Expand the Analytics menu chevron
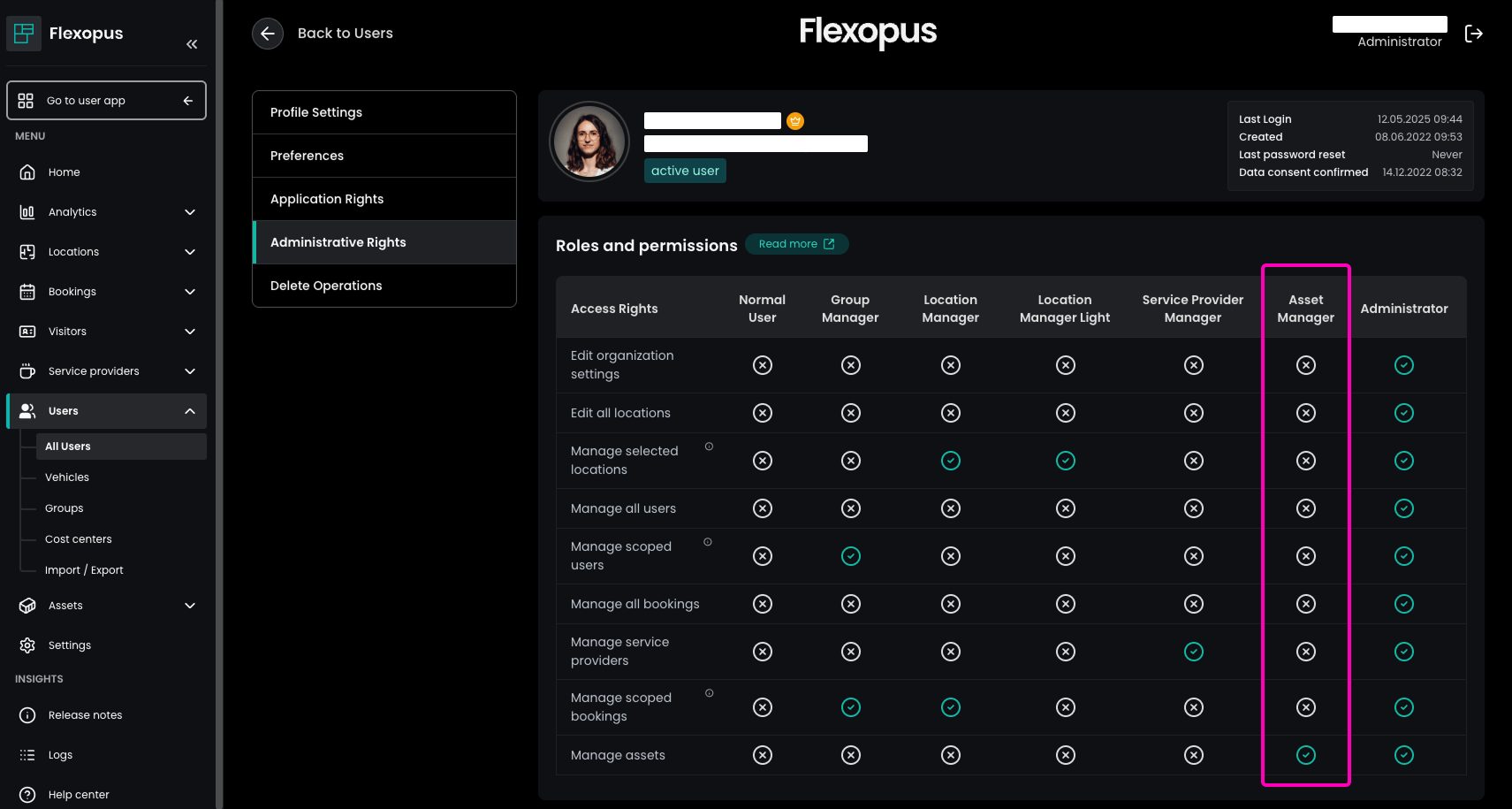Image resolution: width=1512 pixels, height=809 pixels. (x=190, y=212)
